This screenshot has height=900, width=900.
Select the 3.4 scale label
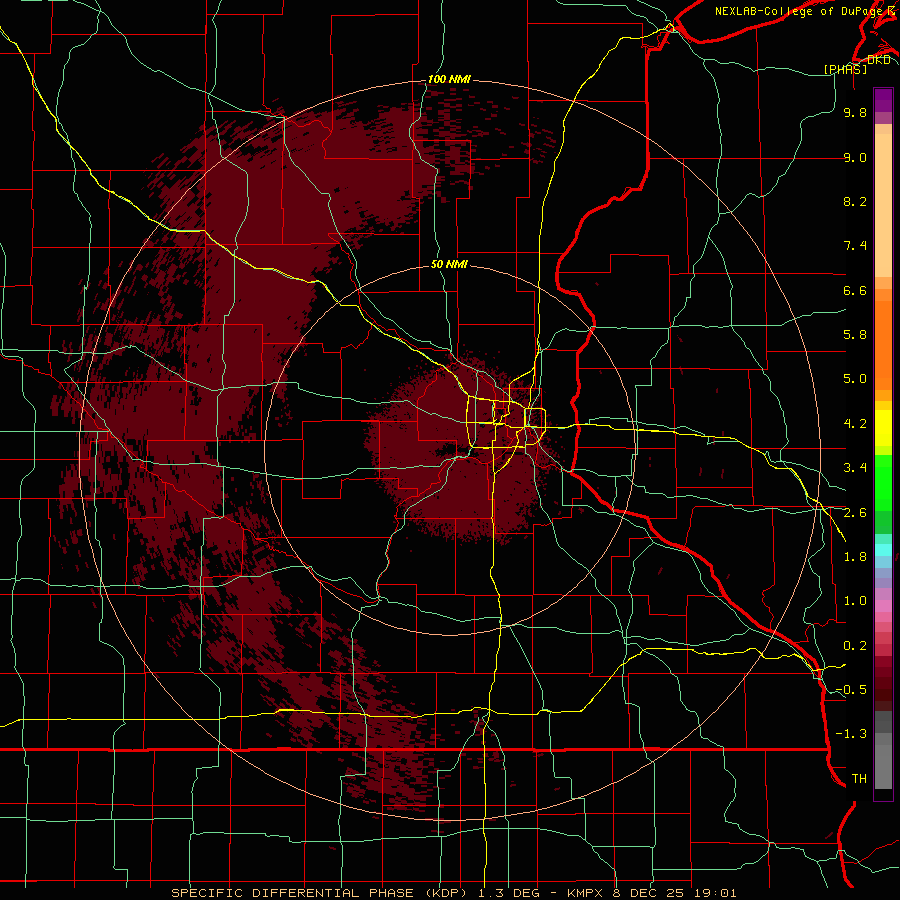click(855, 468)
